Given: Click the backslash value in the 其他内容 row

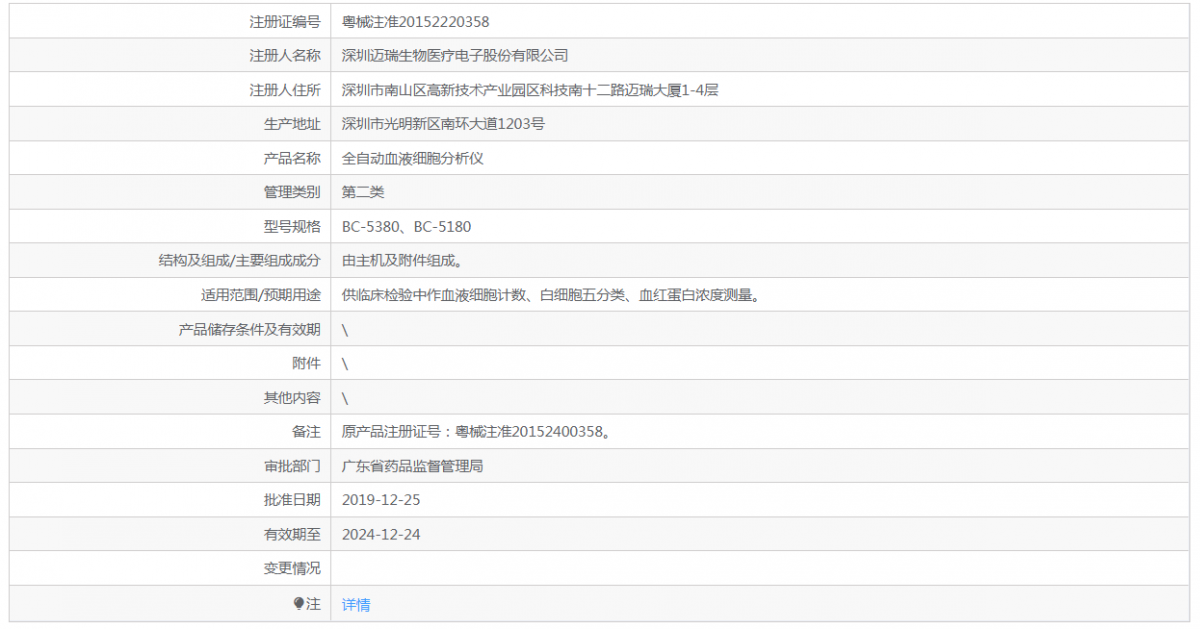Looking at the screenshot, I should tap(345, 398).
